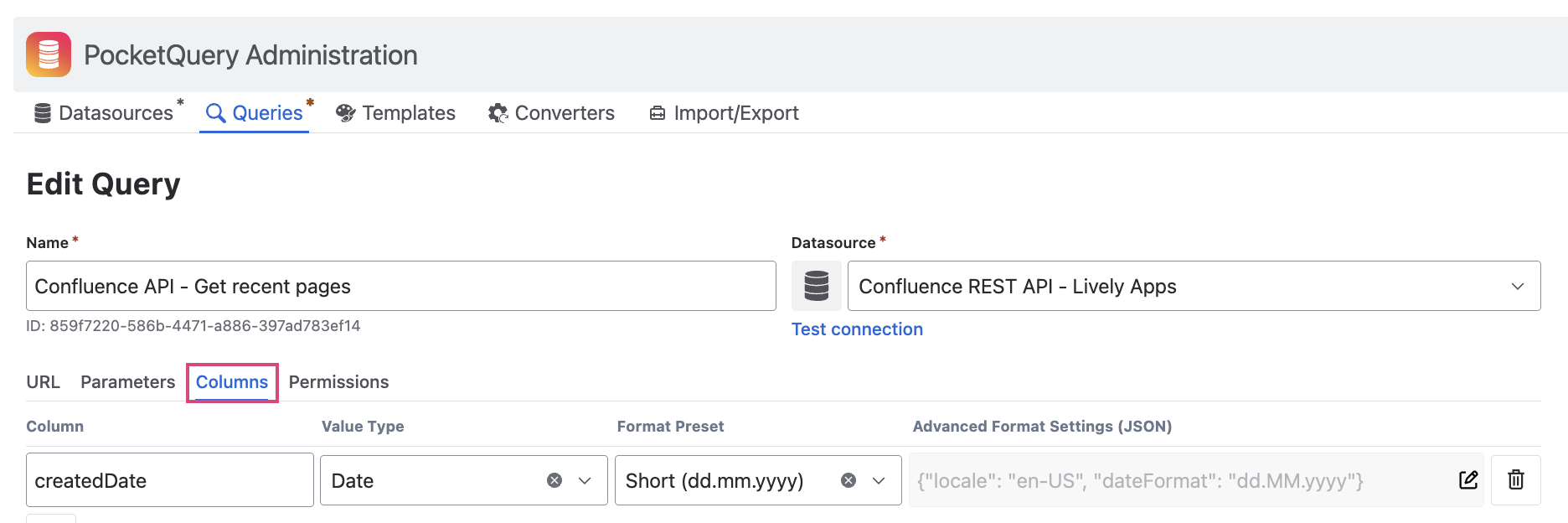Click the Value Type header label
Viewport: 1568px width, 523px height.
tap(363, 427)
